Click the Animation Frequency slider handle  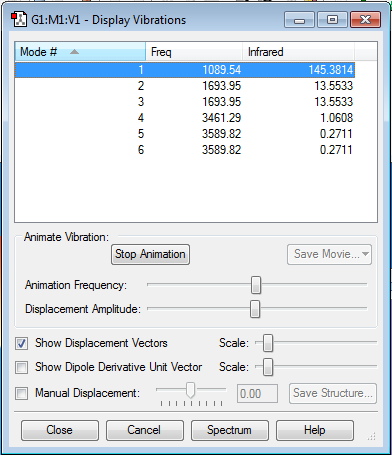tap(256, 285)
